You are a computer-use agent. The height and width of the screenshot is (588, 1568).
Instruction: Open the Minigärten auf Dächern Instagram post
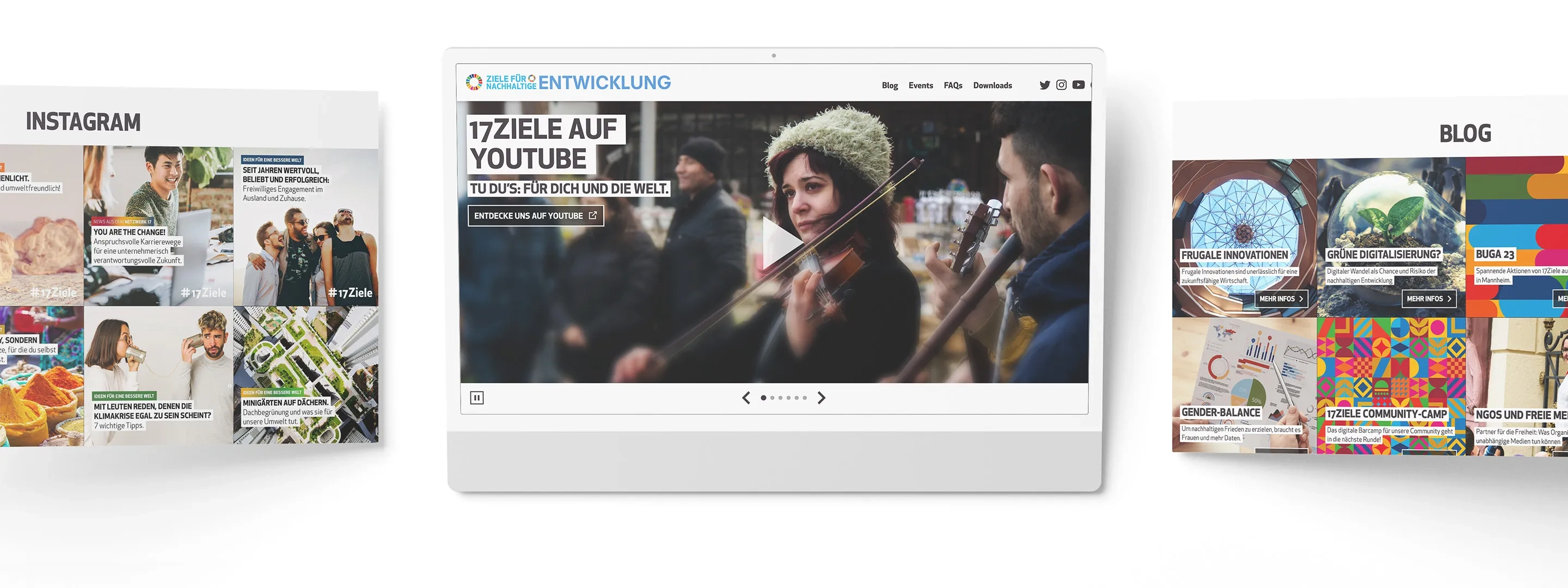coord(305,375)
